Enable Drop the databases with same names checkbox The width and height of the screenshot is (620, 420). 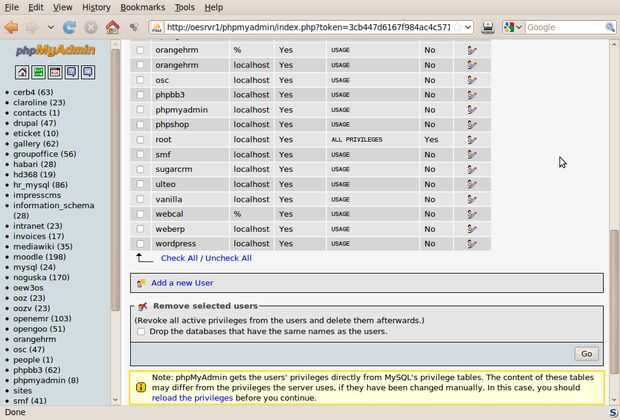coord(141,331)
